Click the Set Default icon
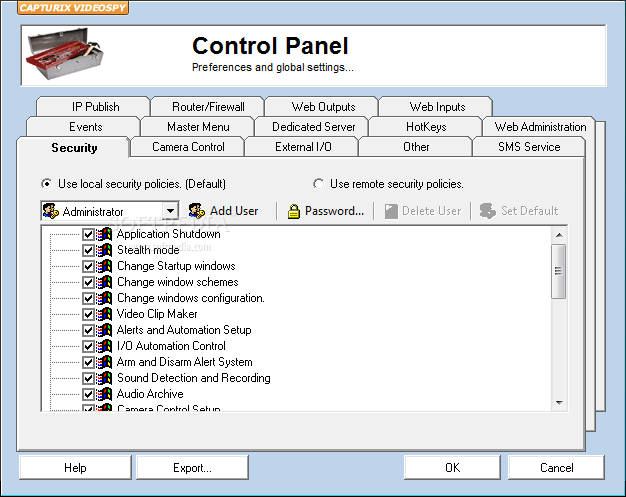This screenshot has width=626, height=497. point(488,211)
